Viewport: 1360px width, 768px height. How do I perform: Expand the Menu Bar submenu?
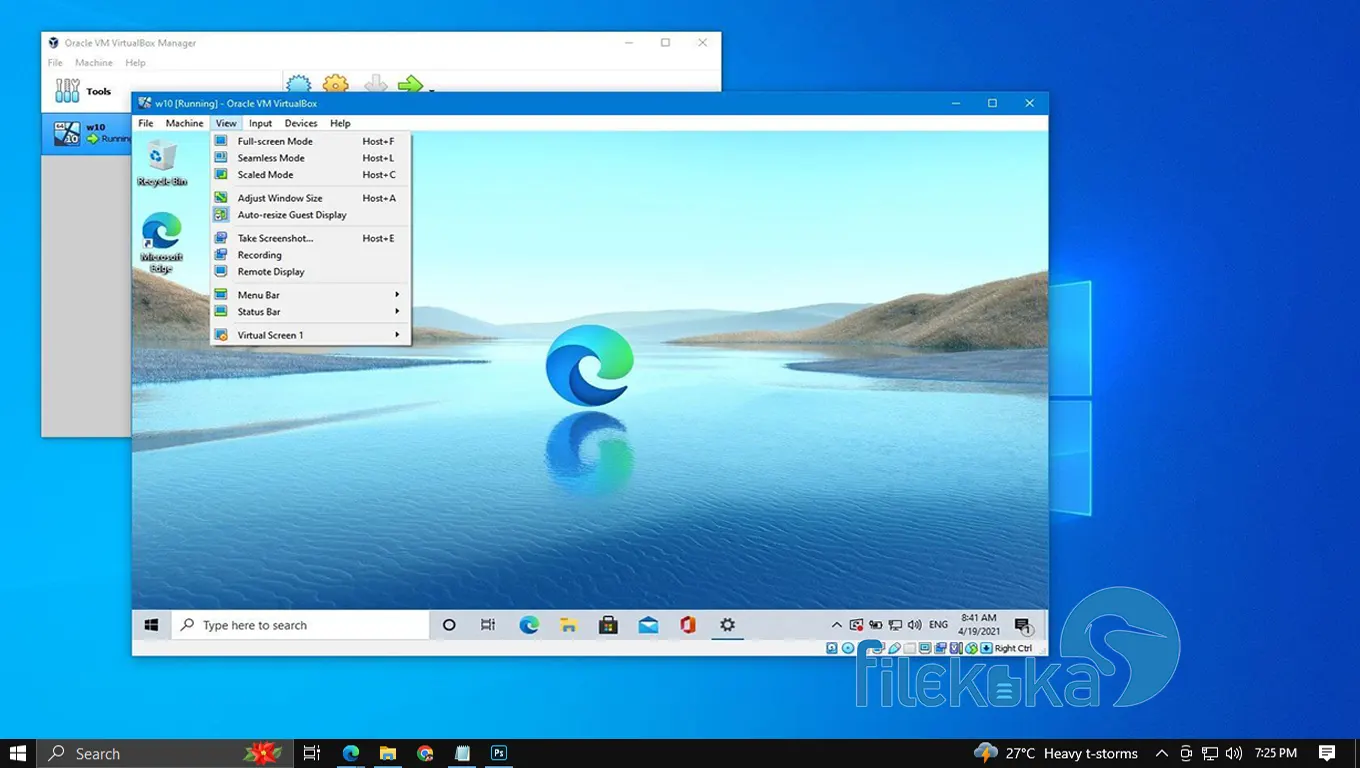point(310,295)
